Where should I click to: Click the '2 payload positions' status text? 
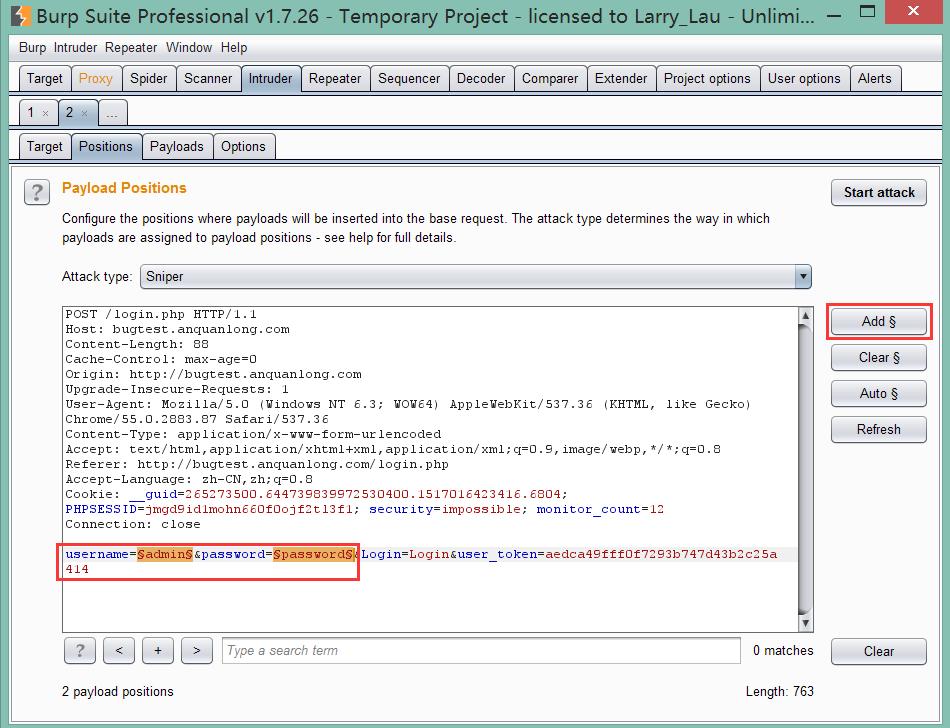coord(118,691)
